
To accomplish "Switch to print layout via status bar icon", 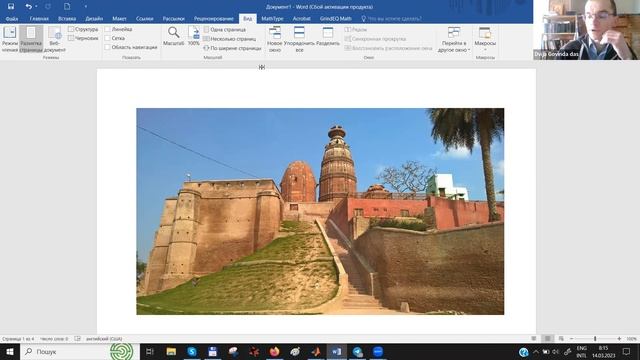I will click(547, 339).
